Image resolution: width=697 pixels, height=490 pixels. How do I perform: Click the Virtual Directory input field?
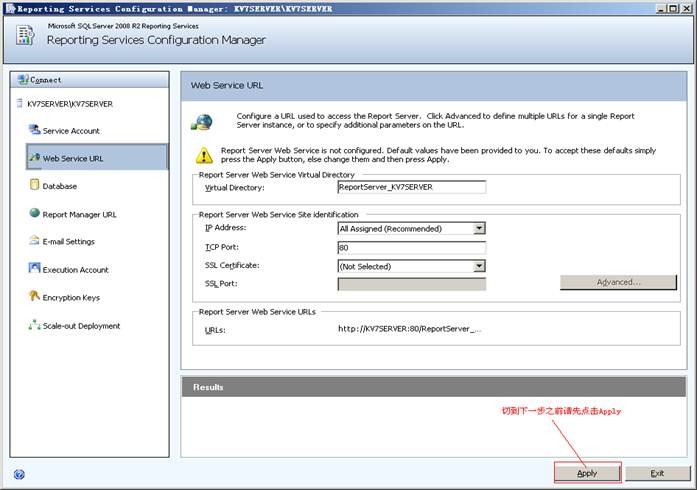pos(412,187)
